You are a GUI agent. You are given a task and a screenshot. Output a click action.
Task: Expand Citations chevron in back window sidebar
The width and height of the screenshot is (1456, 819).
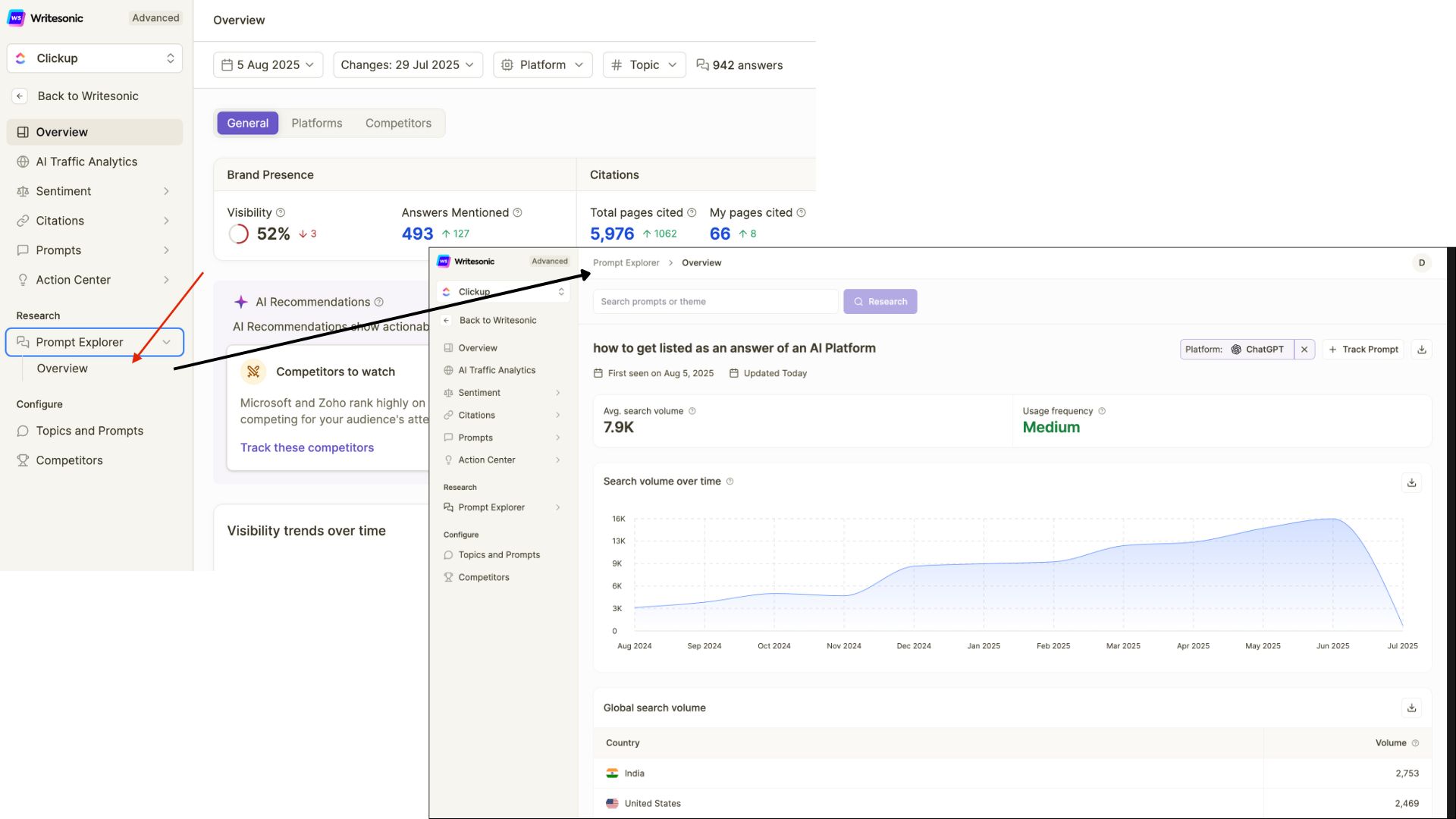click(x=166, y=221)
